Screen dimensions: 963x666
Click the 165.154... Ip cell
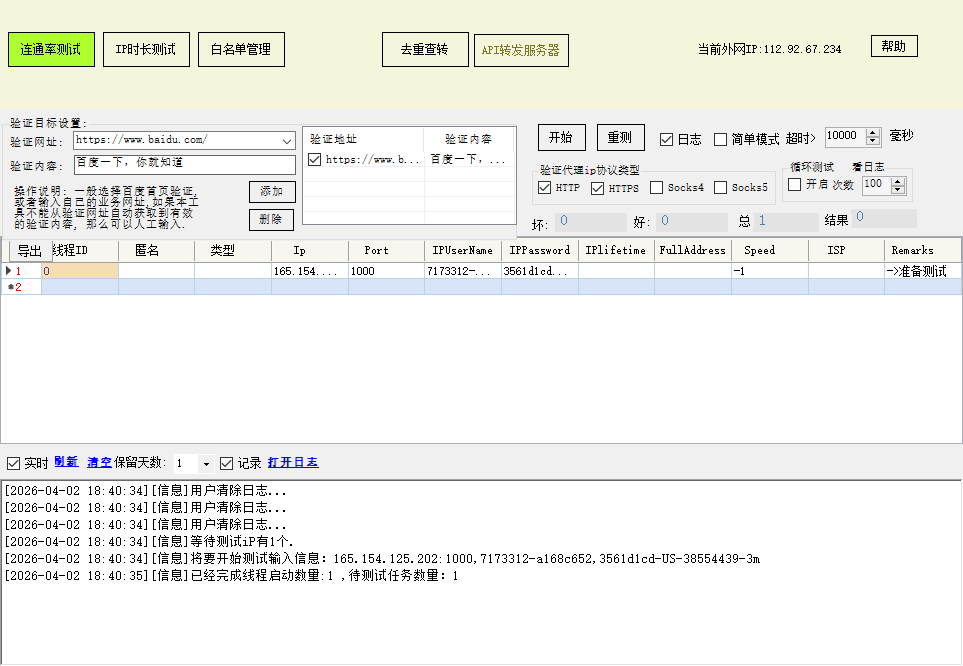(310, 271)
